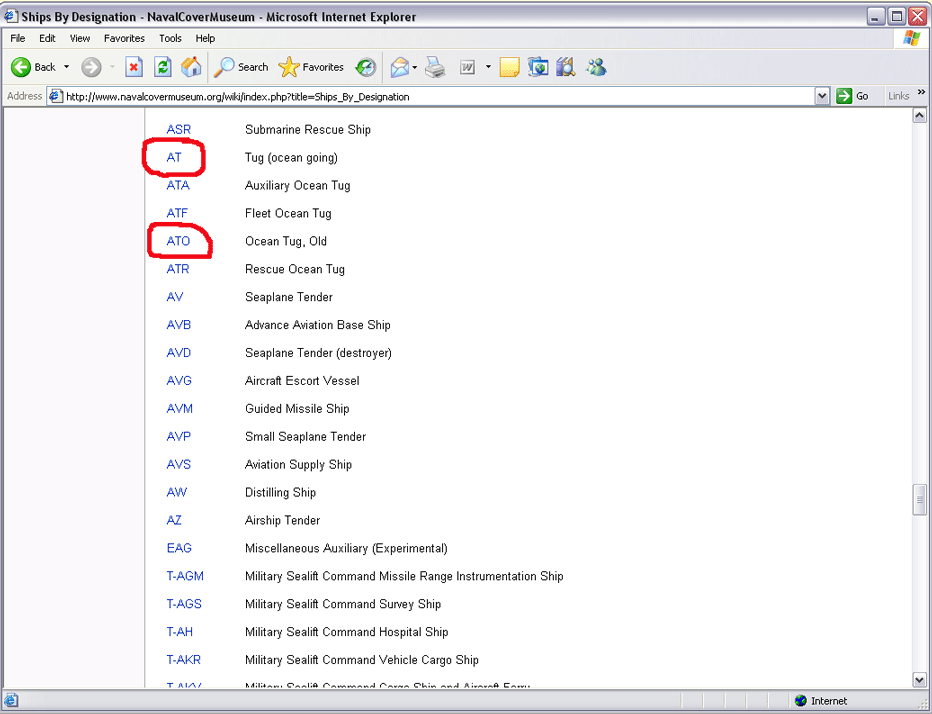The width and height of the screenshot is (932, 714).
Task: Open the View menu
Action: click(80, 38)
